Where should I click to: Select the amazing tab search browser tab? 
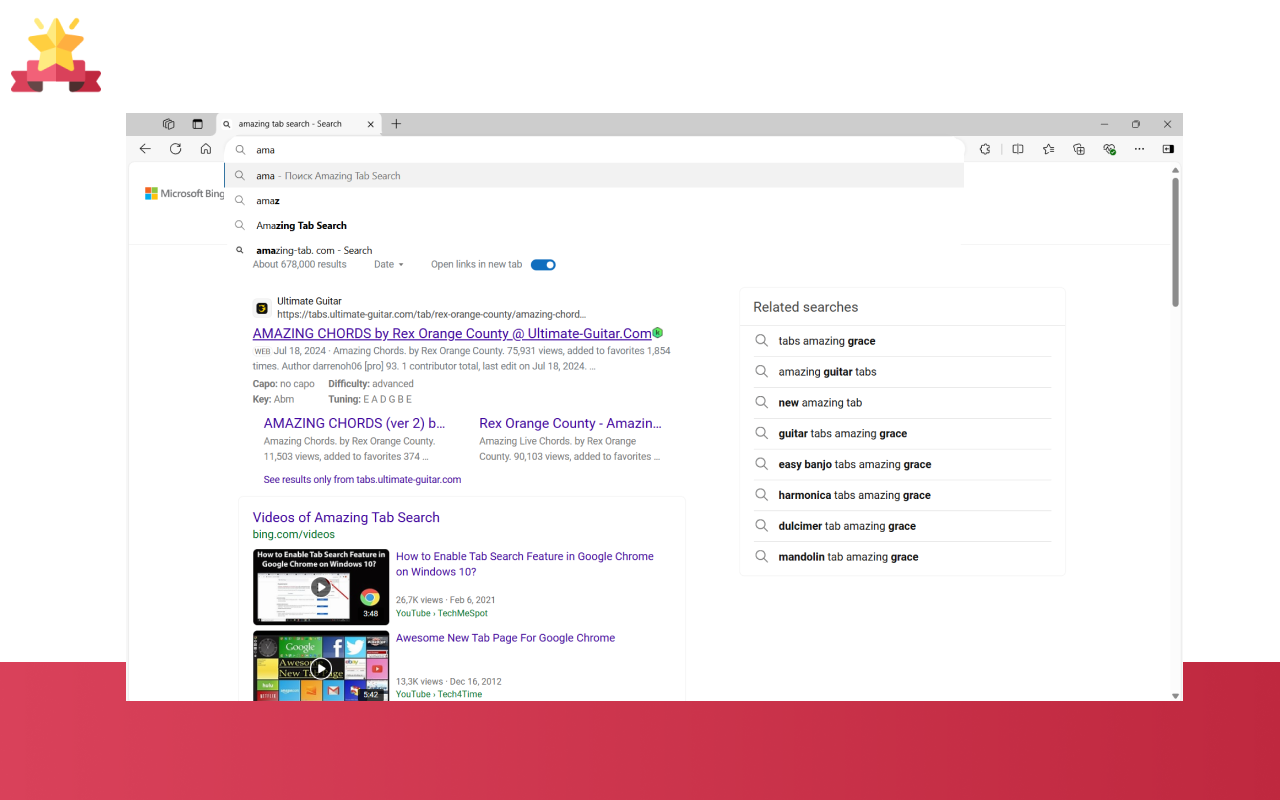(299, 124)
